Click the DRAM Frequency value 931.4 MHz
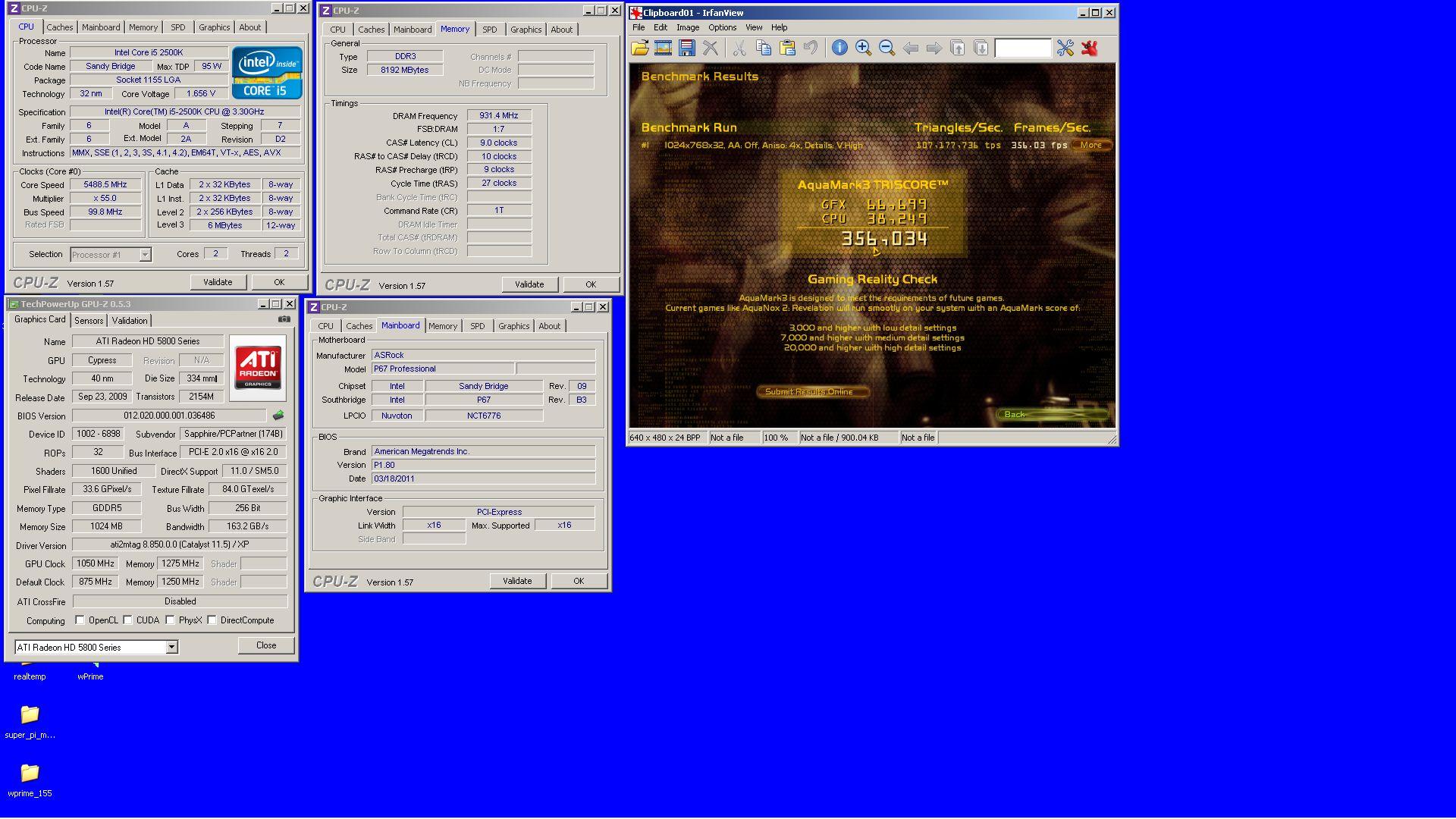The width and height of the screenshot is (1456, 819). (x=499, y=116)
